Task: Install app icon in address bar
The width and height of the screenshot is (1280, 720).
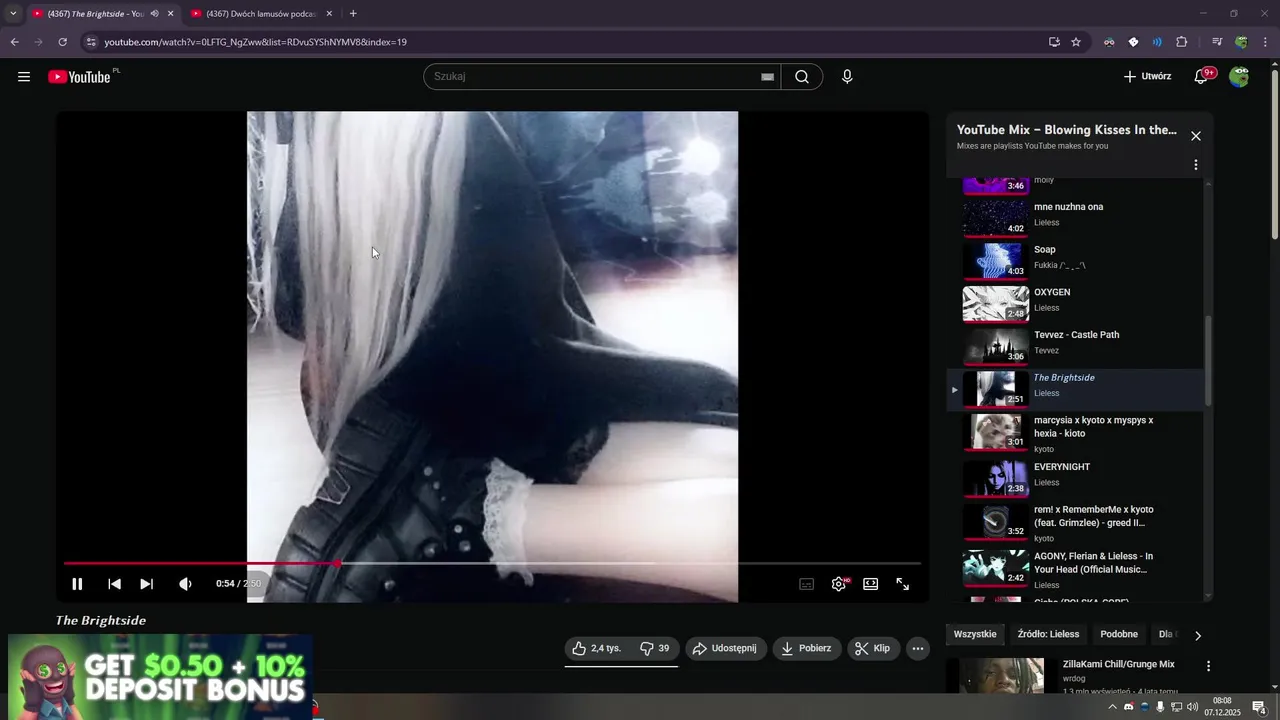Action: tap(1054, 42)
